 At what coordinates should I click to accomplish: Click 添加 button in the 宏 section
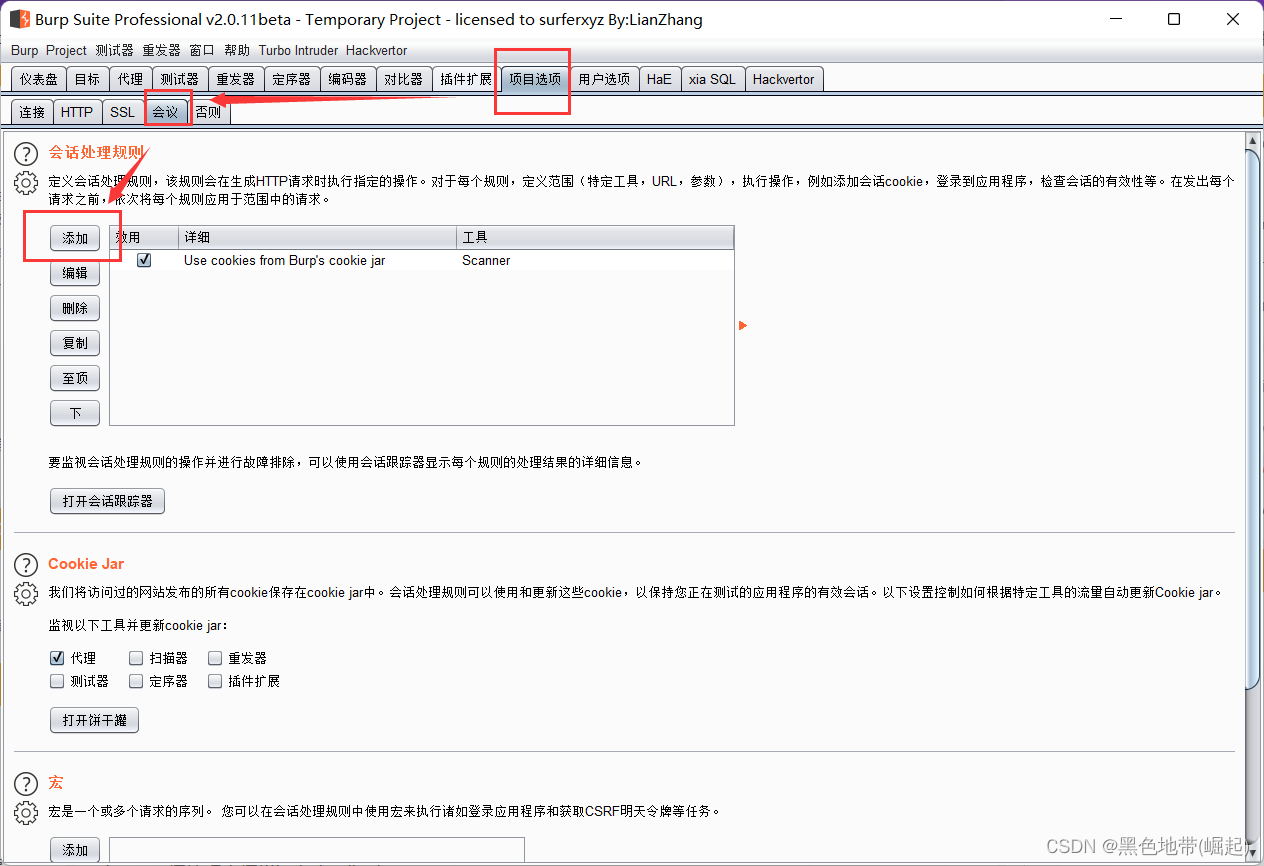pos(75,850)
